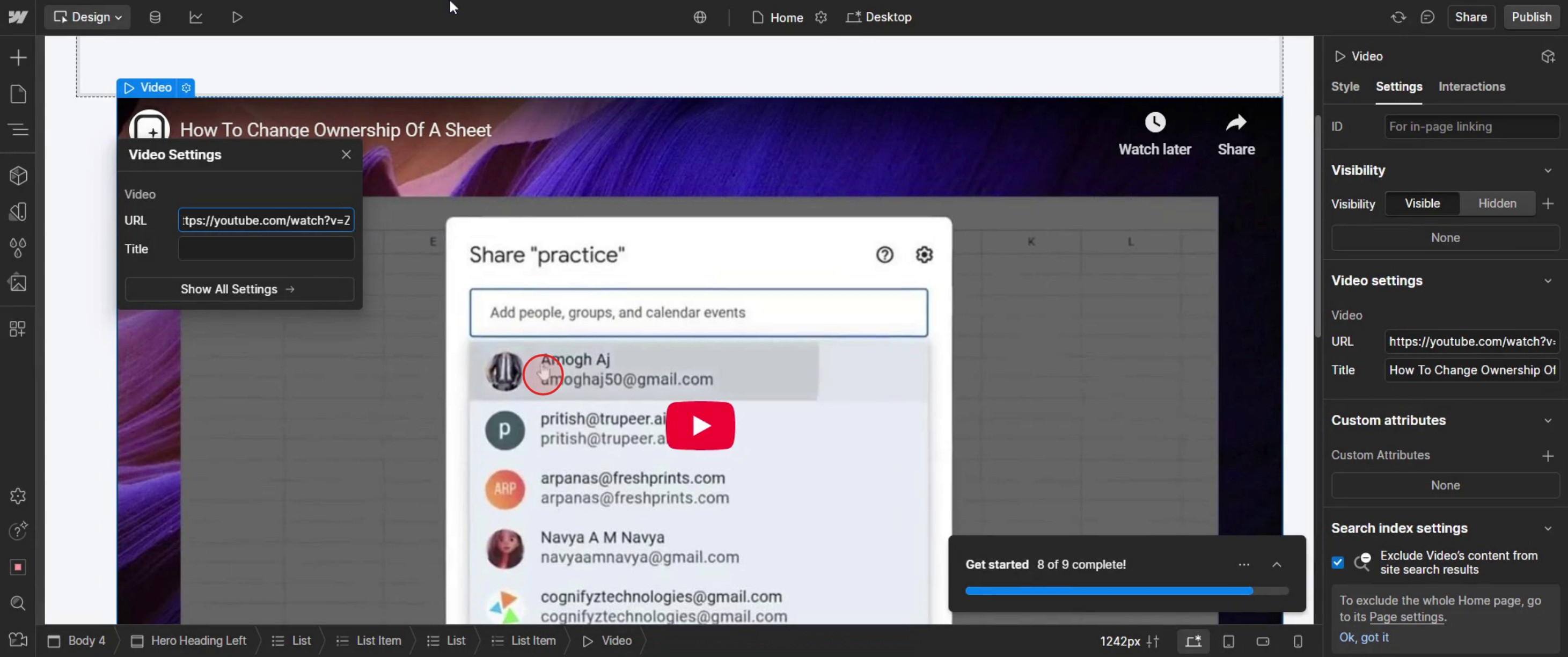The width and height of the screenshot is (1568, 657).
Task: Open the Add elements panel
Action: [x=18, y=58]
